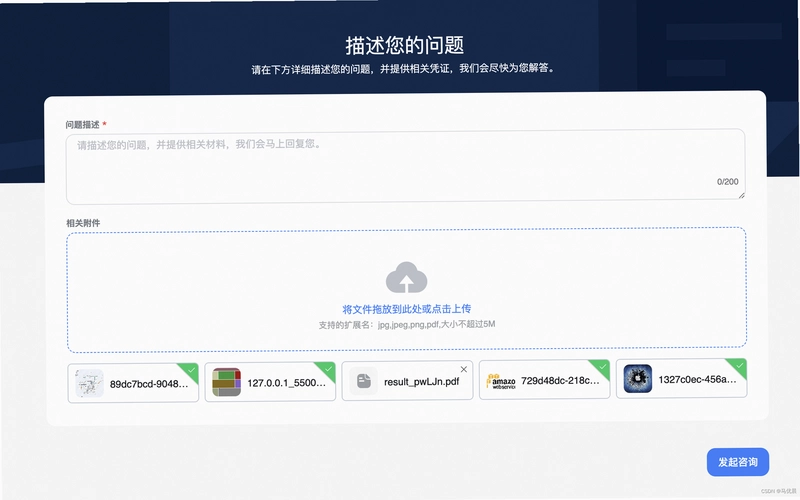Click 将文件拖放到此处或点击上传 link
The height and width of the screenshot is (500, 800).
(x=407, y=309)
